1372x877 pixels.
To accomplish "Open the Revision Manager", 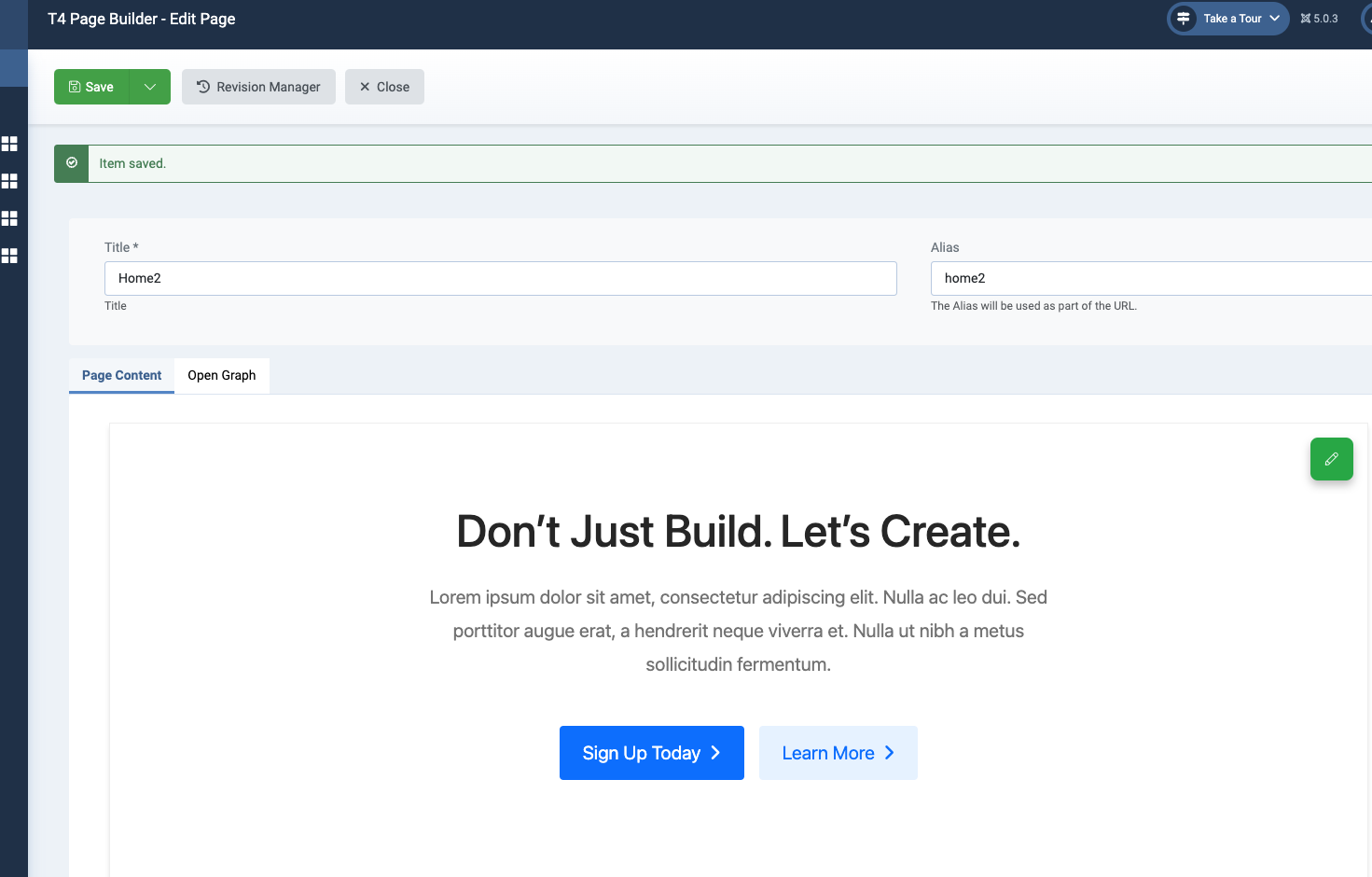I will pyautogui.click(x=258, y=87).
